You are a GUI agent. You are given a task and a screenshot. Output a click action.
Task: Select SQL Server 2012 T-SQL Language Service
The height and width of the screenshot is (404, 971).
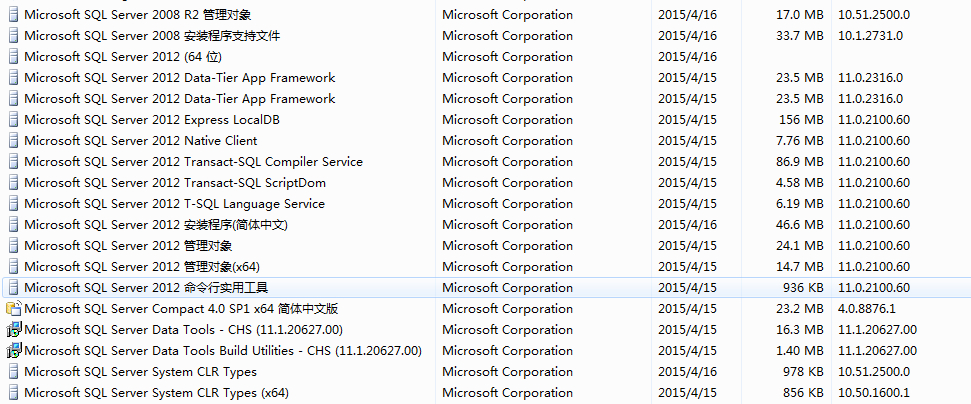coord(174,203)
